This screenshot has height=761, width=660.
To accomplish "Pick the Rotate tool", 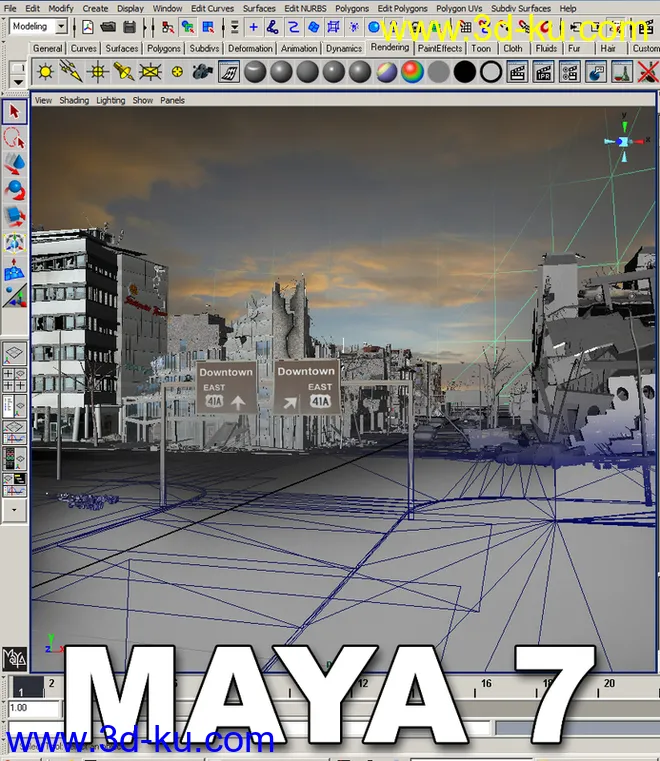I will [14, 190].
